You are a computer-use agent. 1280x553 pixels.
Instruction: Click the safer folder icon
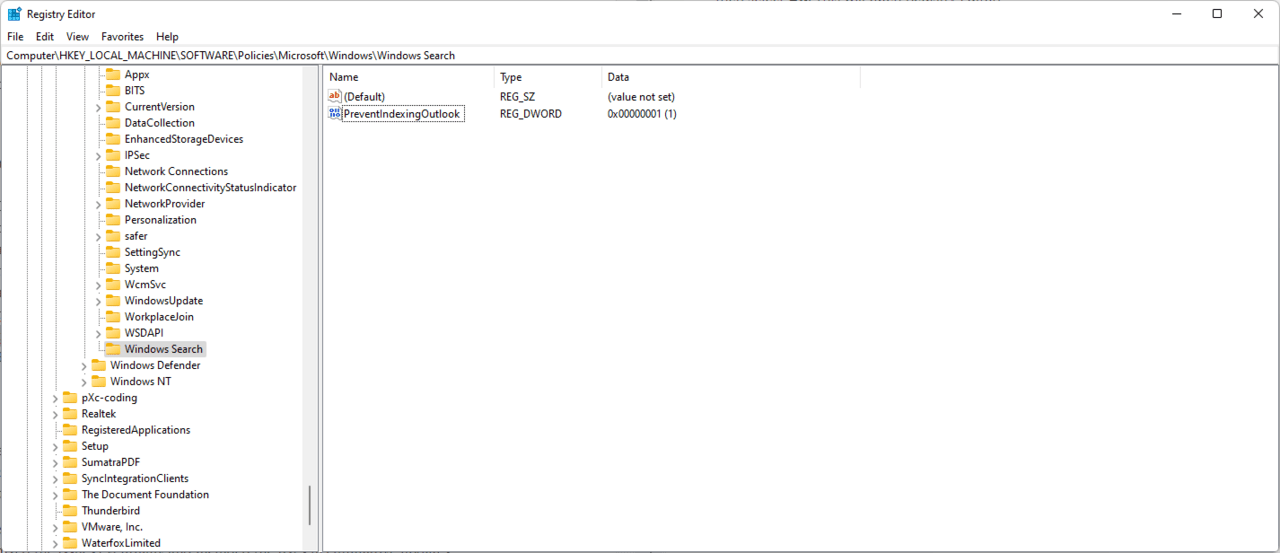112,236
